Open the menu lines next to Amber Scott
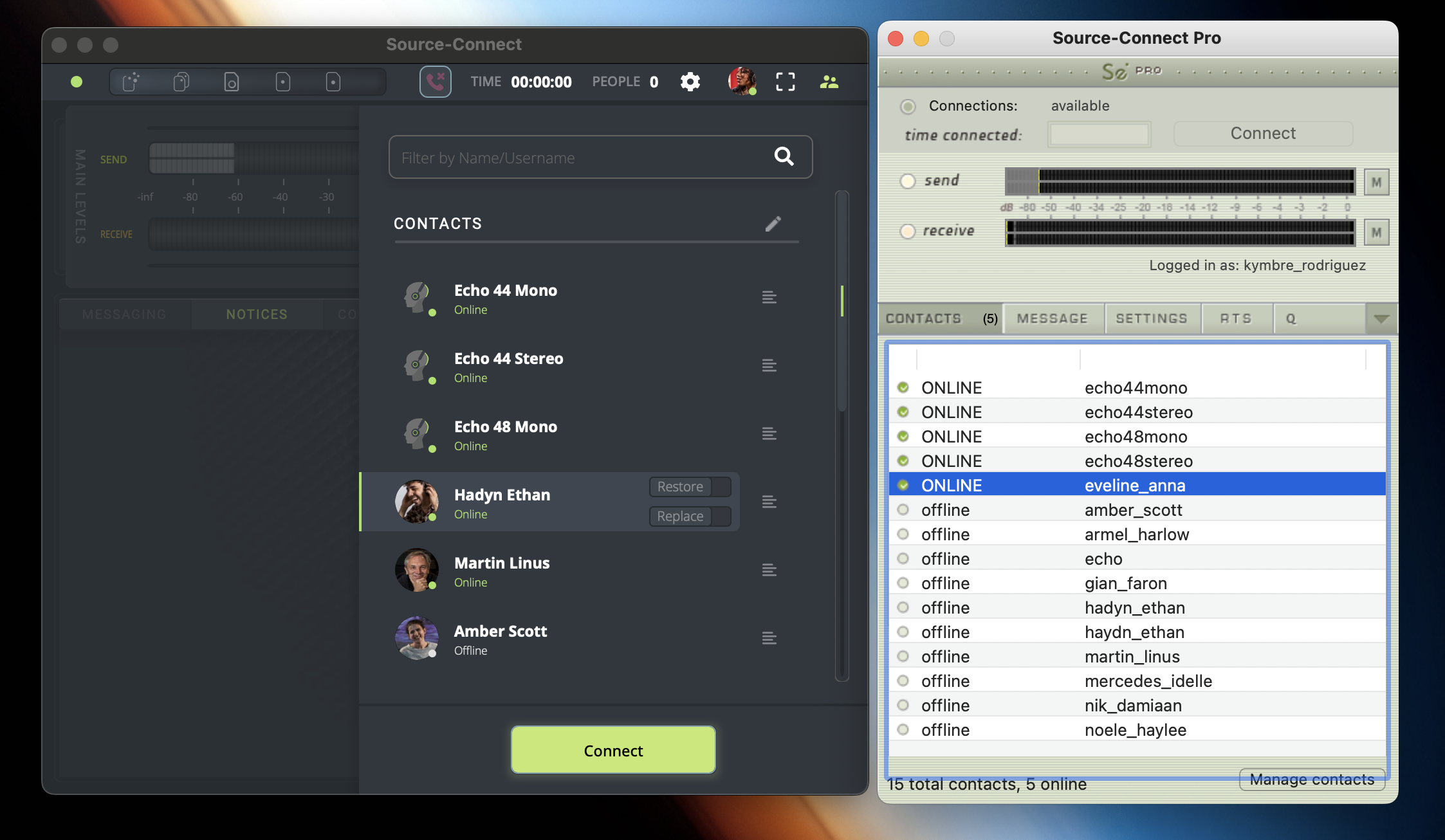This screenshot has height=840, width=1445. (769, 638)
